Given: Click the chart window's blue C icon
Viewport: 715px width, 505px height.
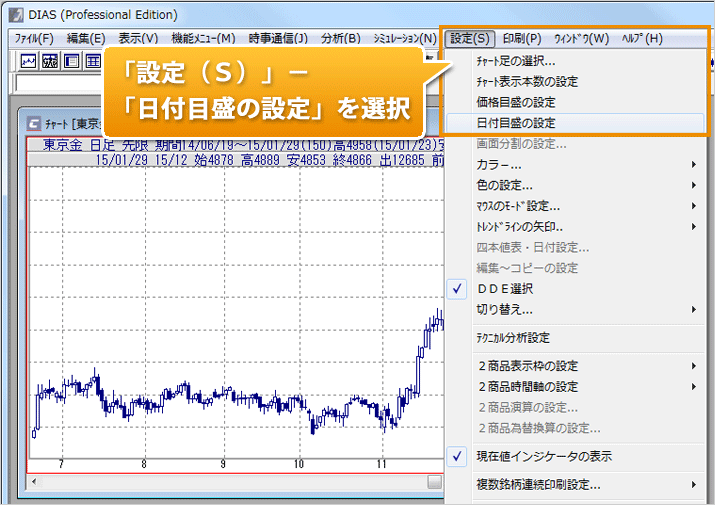Looking at the screenshot, I should click(x=36, y=123).
